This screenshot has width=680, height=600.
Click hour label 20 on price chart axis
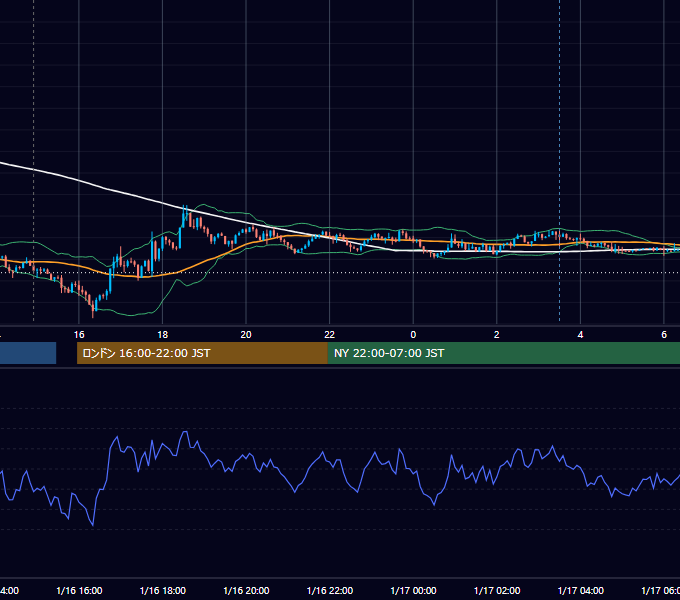pos(246,335)
